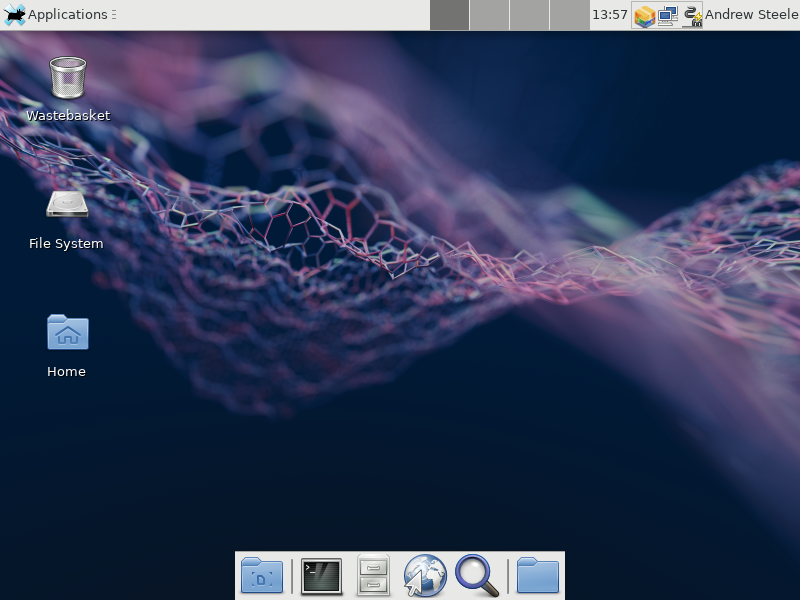Open File Manager cabinet icon in dock
This screenshot has width=800, height=600.
[x=373, y=576]
